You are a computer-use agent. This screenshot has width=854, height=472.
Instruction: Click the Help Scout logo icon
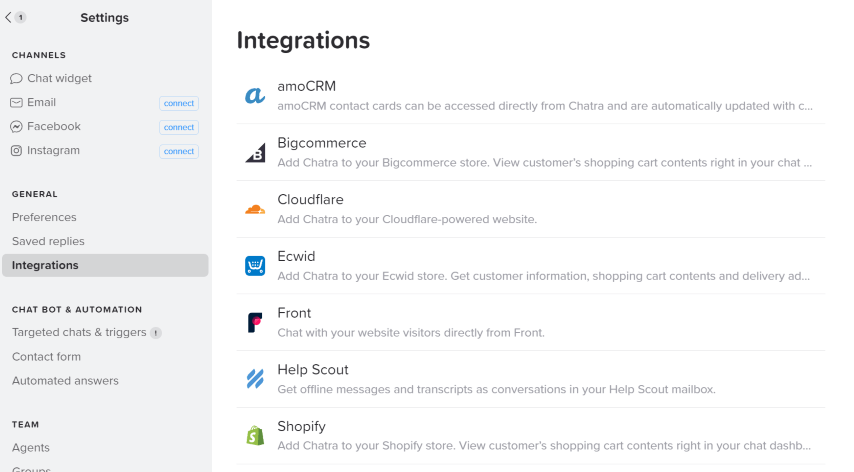[x=255, y=379]
